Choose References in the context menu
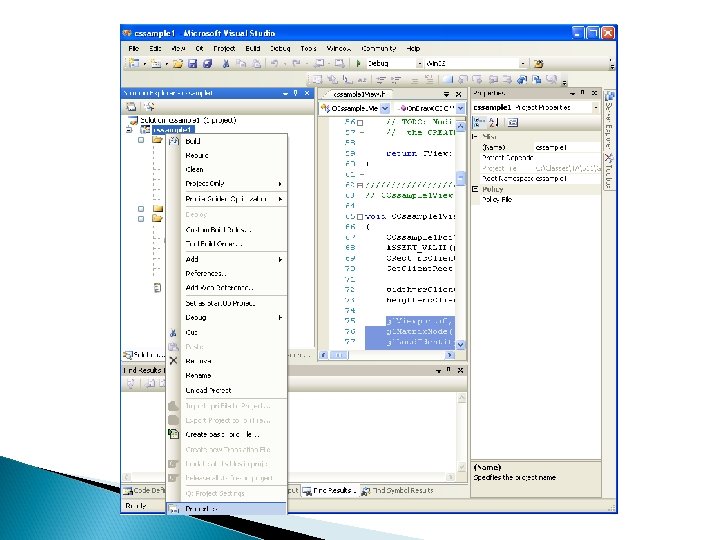The image size is (720, 540). pos(233,274)
